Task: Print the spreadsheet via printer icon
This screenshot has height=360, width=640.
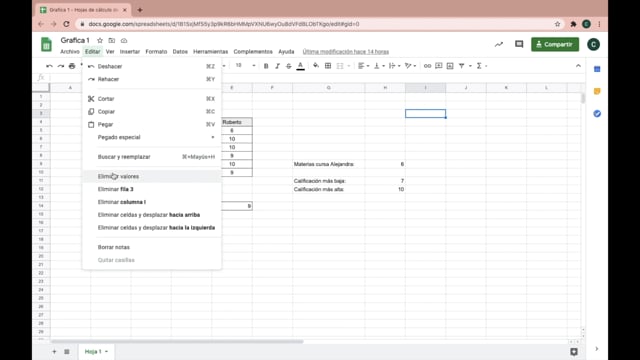Action: (x=72, y=66)
